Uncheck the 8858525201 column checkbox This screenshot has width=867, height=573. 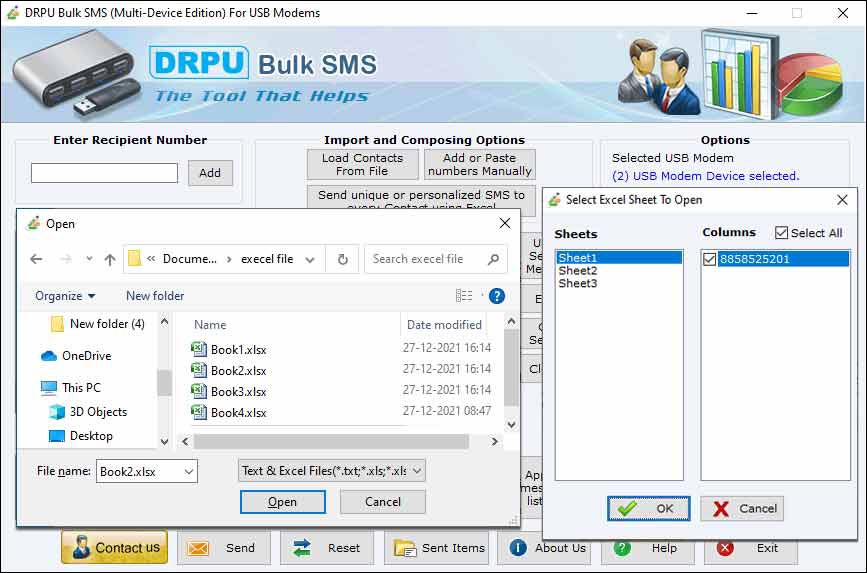coord(709,259)
